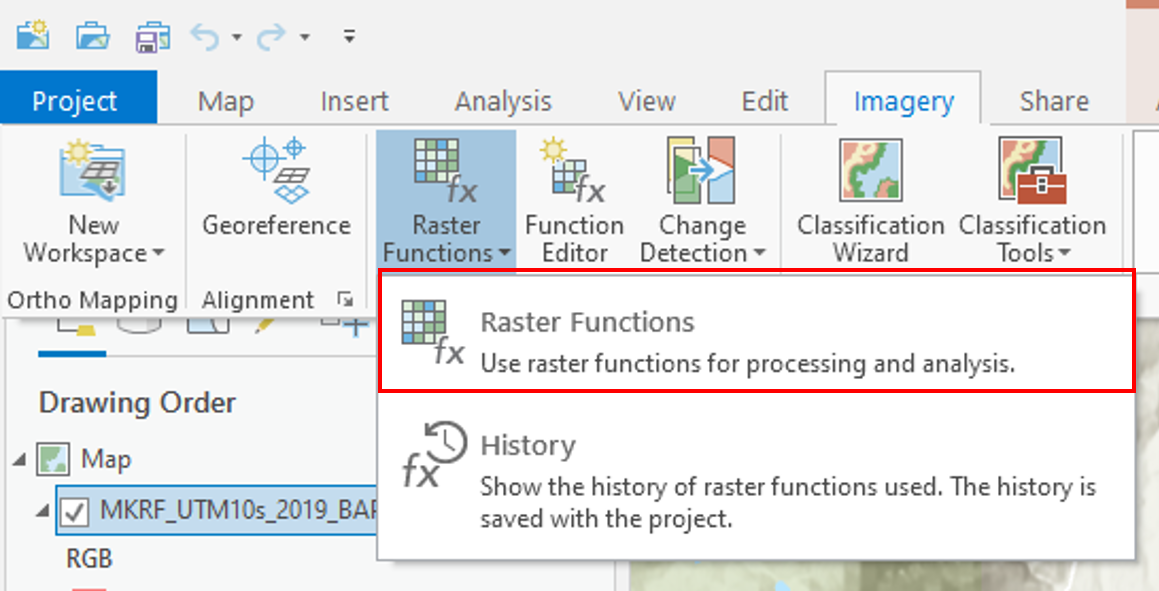Collapse the Map tree node
This screenshot has width=1159, height=591.
(x=20, y=460)
